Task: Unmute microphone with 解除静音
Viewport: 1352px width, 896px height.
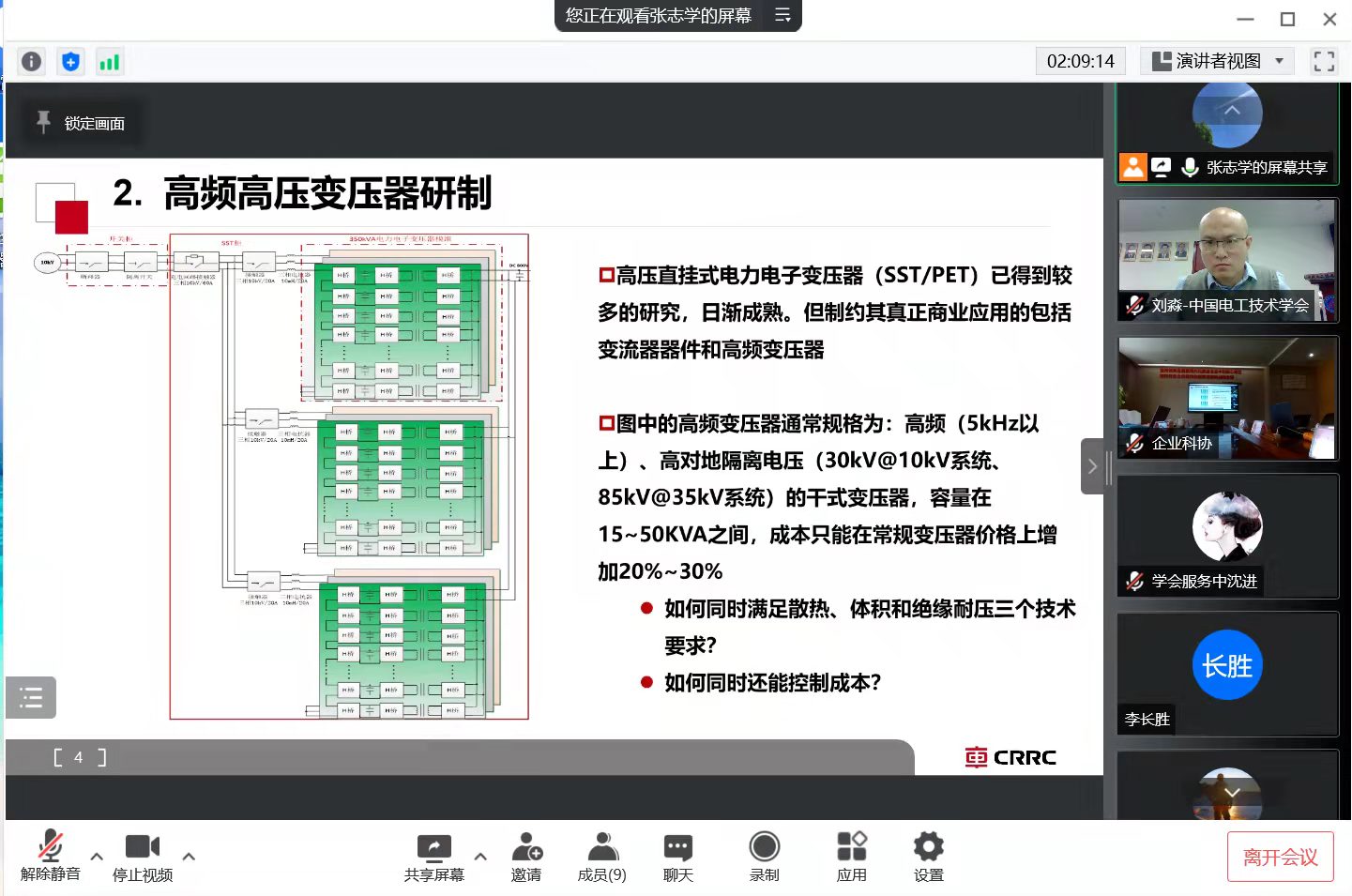Action: pos(51,857)
